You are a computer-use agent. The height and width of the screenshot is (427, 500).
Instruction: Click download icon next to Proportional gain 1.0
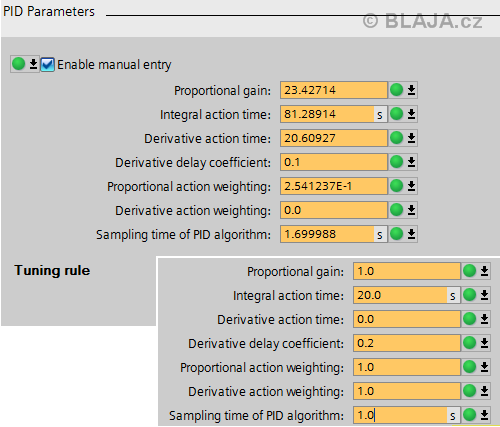tap(484, 271)
